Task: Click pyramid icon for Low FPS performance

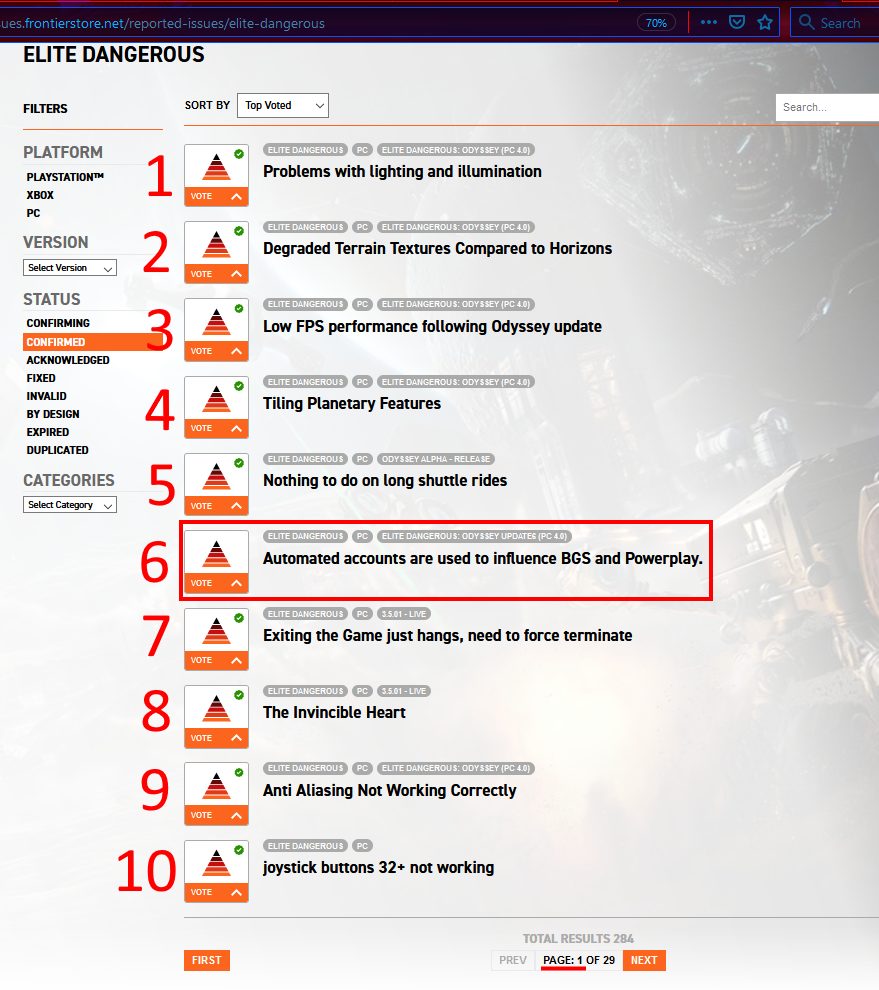Action: (217, 321)
